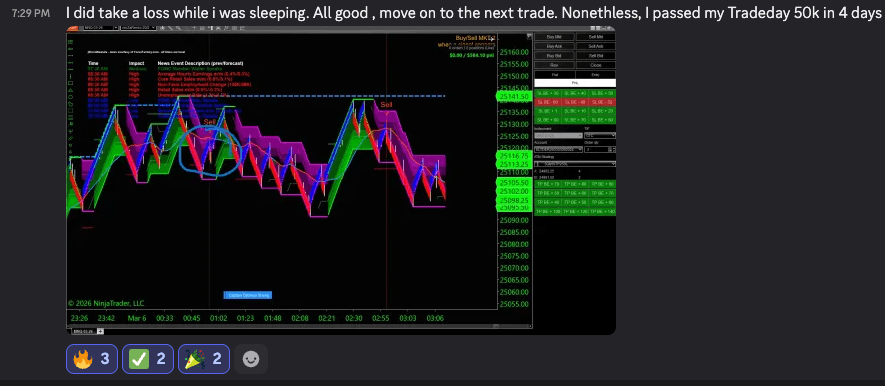885x386 pixels.
Task: Click Sell Mkt button in trading panel
Action: [595, 37]
